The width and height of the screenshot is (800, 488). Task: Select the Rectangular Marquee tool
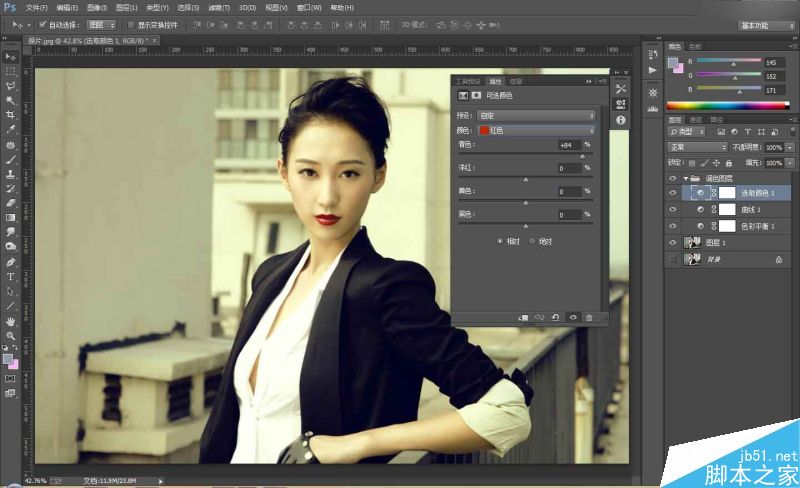click(x=10, y=71)
